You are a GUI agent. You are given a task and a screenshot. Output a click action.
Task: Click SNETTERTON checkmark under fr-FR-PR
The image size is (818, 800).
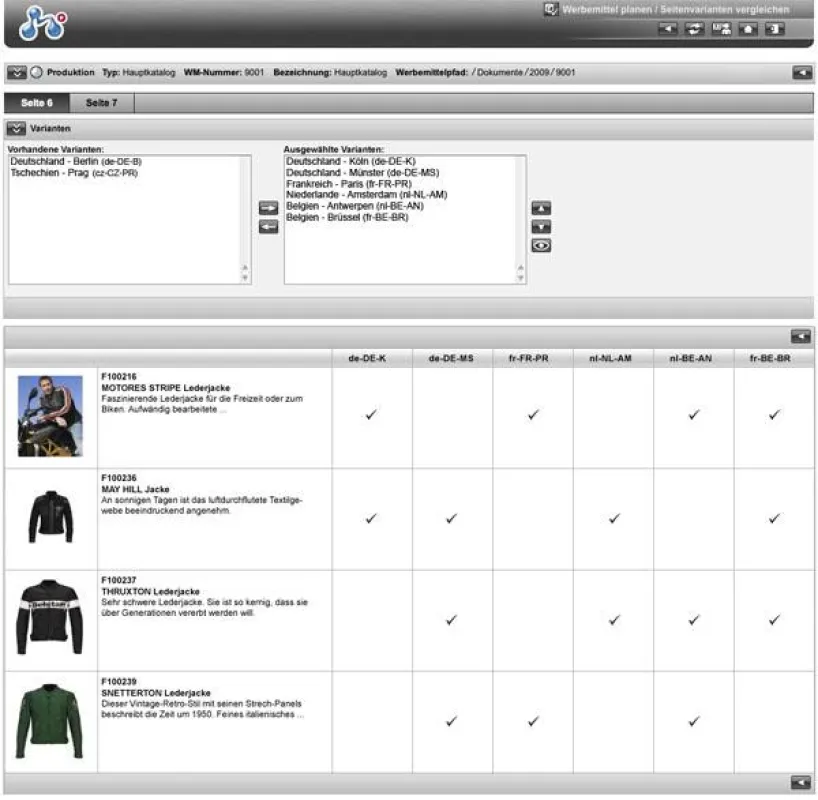[x=533, y=721]
